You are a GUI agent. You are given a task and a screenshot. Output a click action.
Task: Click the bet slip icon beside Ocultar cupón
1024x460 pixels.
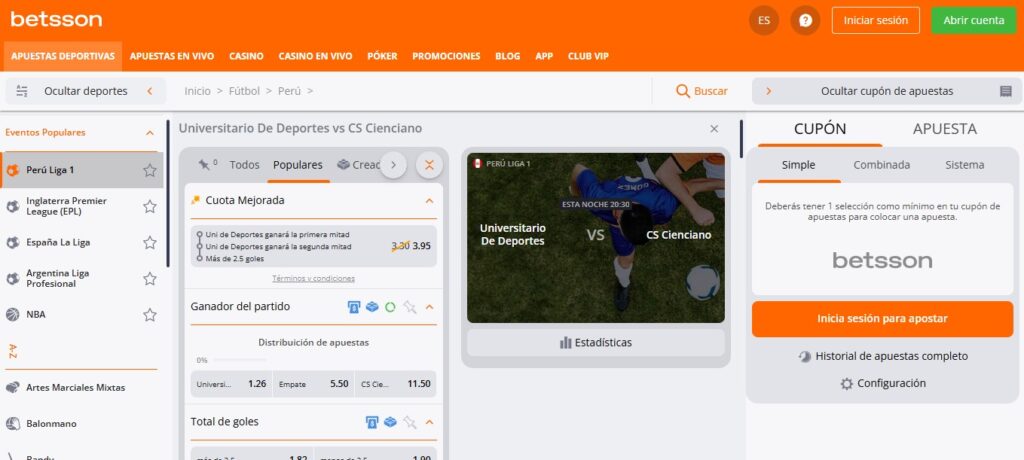click(1006, 91)
